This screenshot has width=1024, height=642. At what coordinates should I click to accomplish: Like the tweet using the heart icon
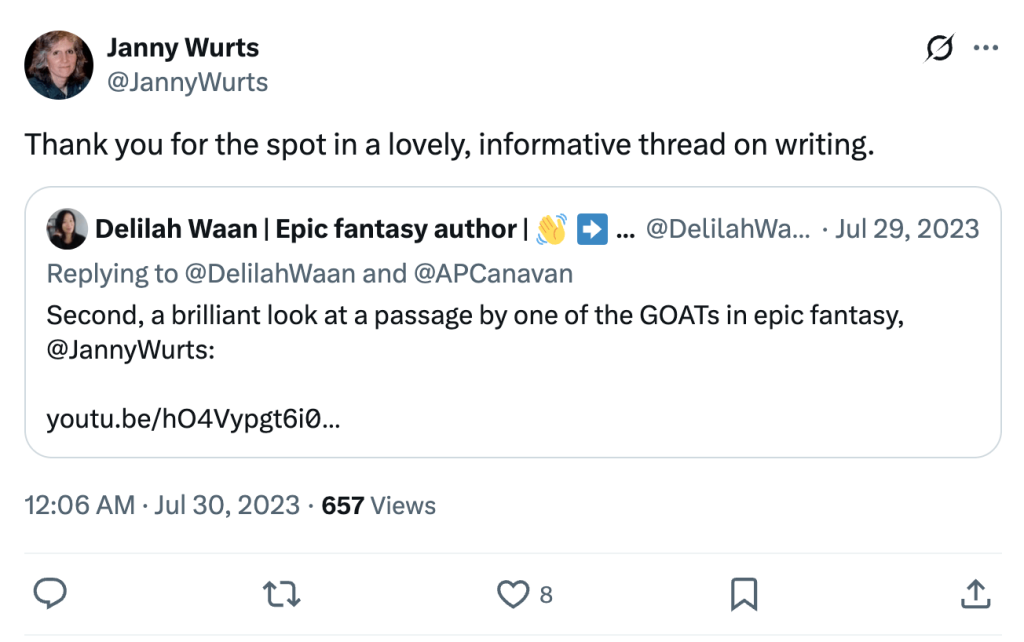[x=512, y=594]
